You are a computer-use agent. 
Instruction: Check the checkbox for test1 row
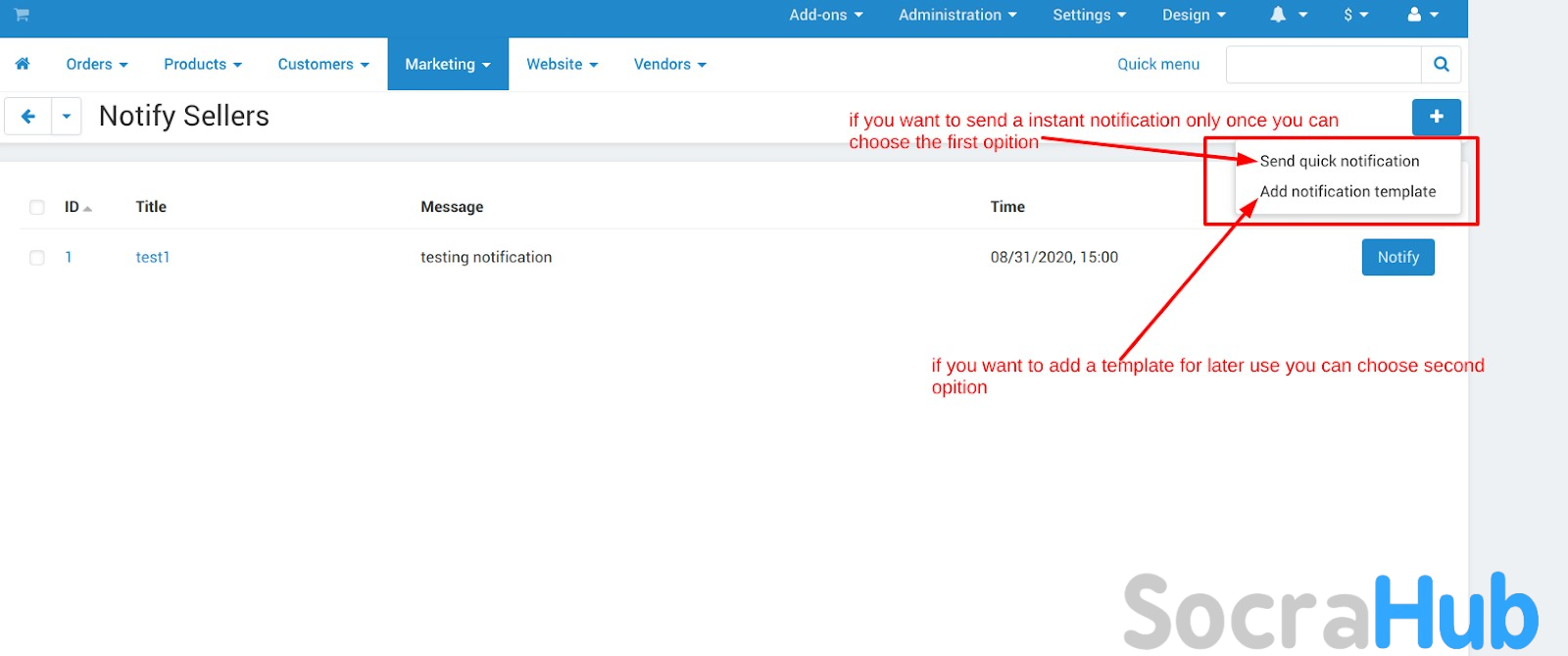37,258
